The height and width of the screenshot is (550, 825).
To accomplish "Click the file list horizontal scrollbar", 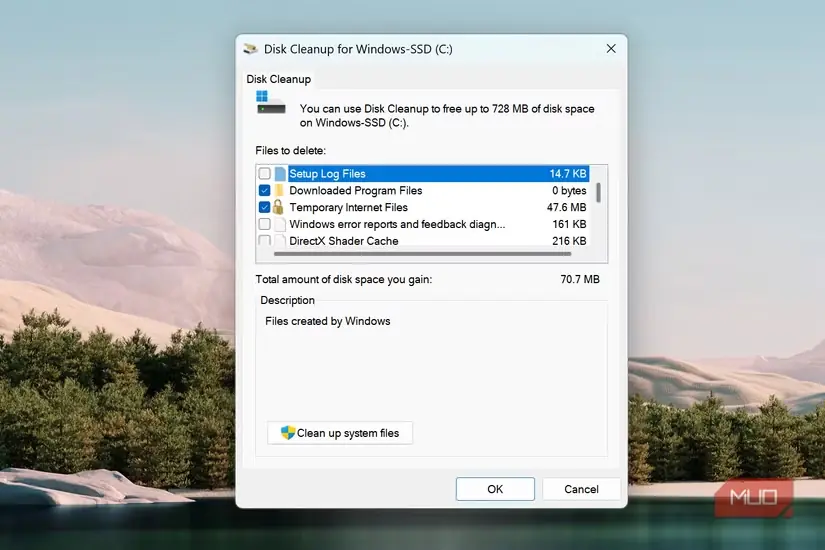I will pos(422,254).
